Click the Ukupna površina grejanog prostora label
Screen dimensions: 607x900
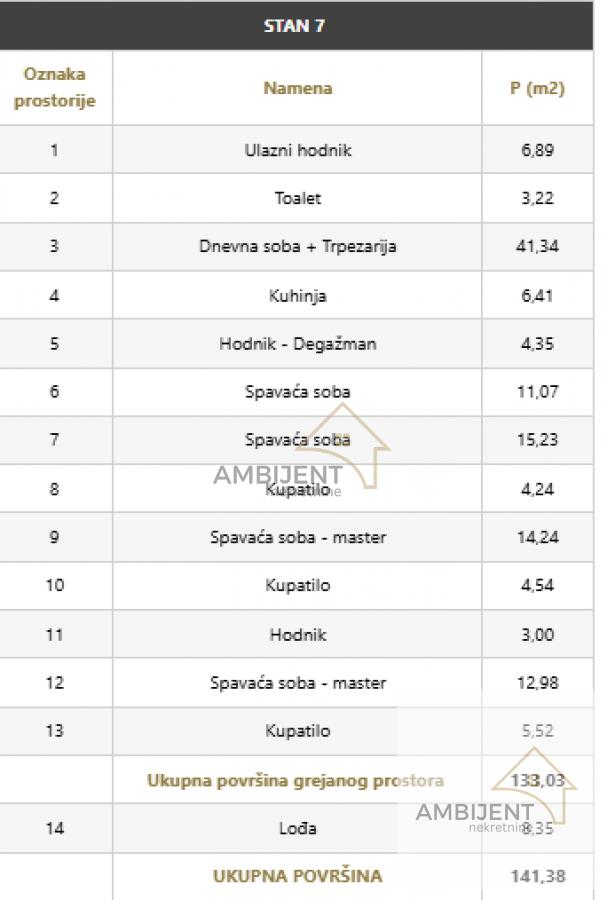point(296,780)
